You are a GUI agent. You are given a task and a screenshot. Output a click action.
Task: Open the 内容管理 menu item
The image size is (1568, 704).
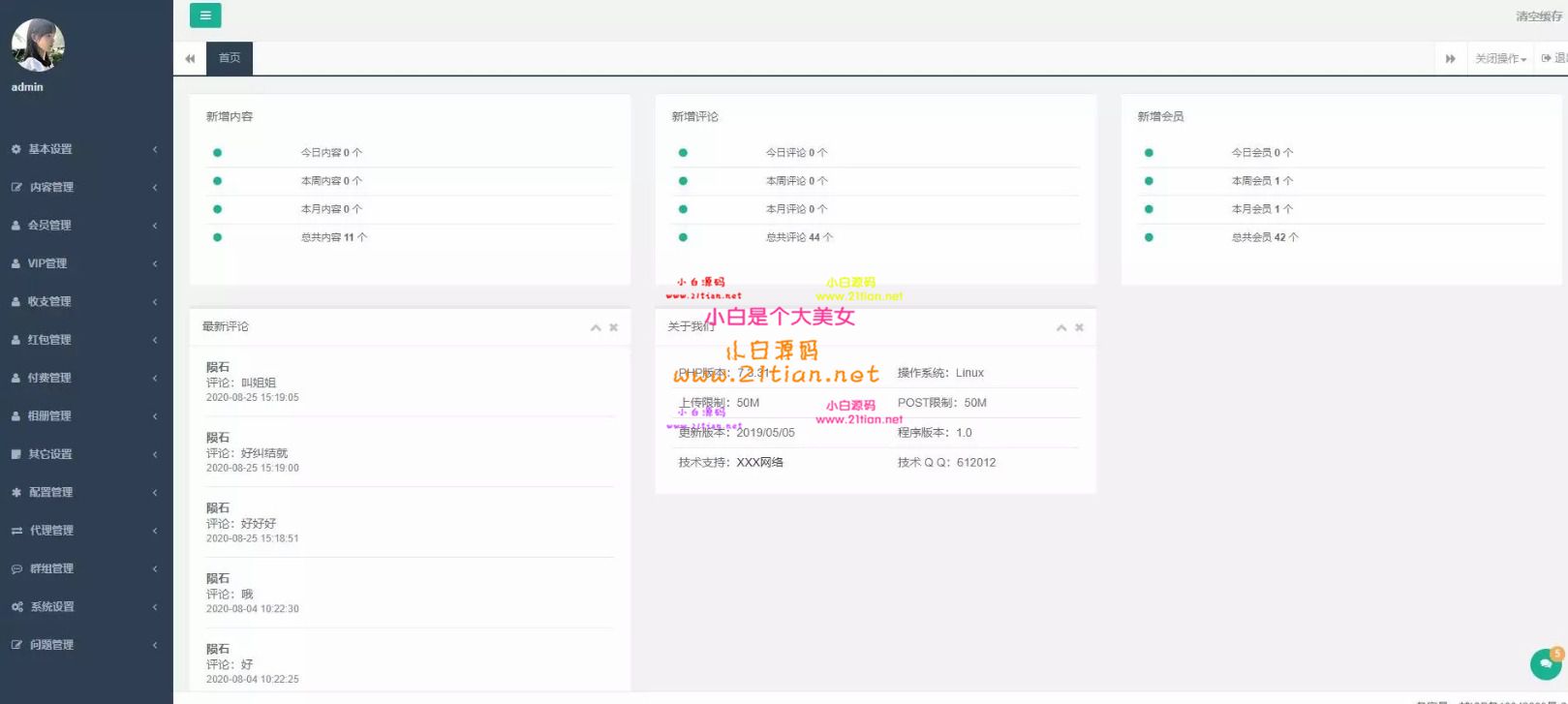(86, 187)
